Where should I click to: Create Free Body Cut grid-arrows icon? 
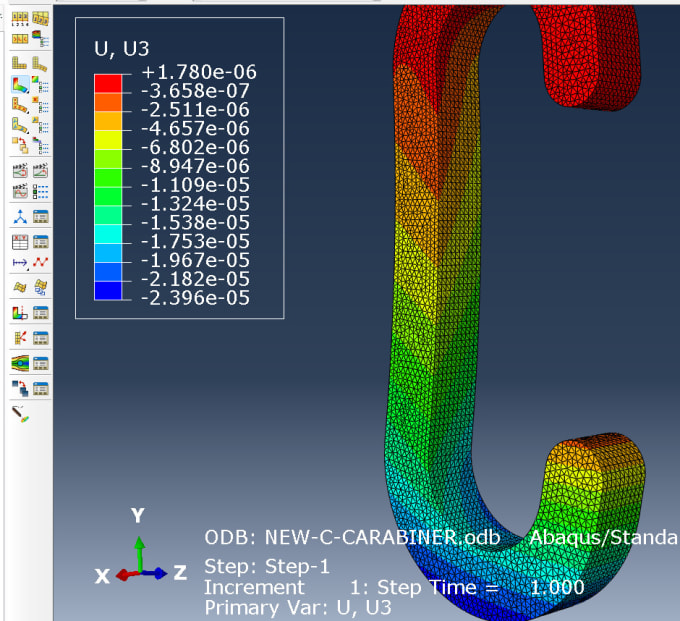(x=20, y=338)
